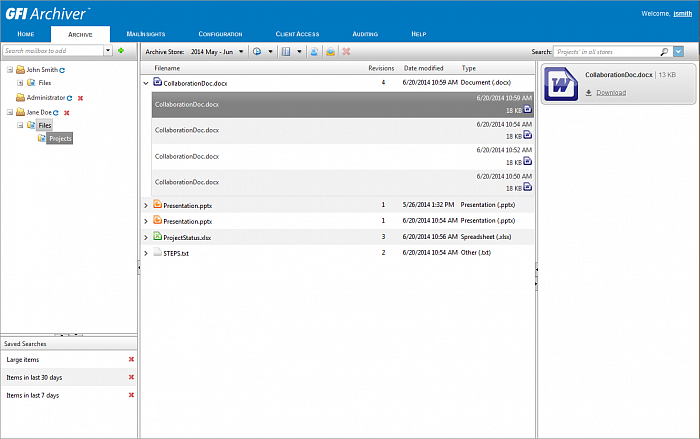Collapse the CollaborationDoc.docx revisions list
Viewport: 700px width, 439px height.
coord(146,84)
